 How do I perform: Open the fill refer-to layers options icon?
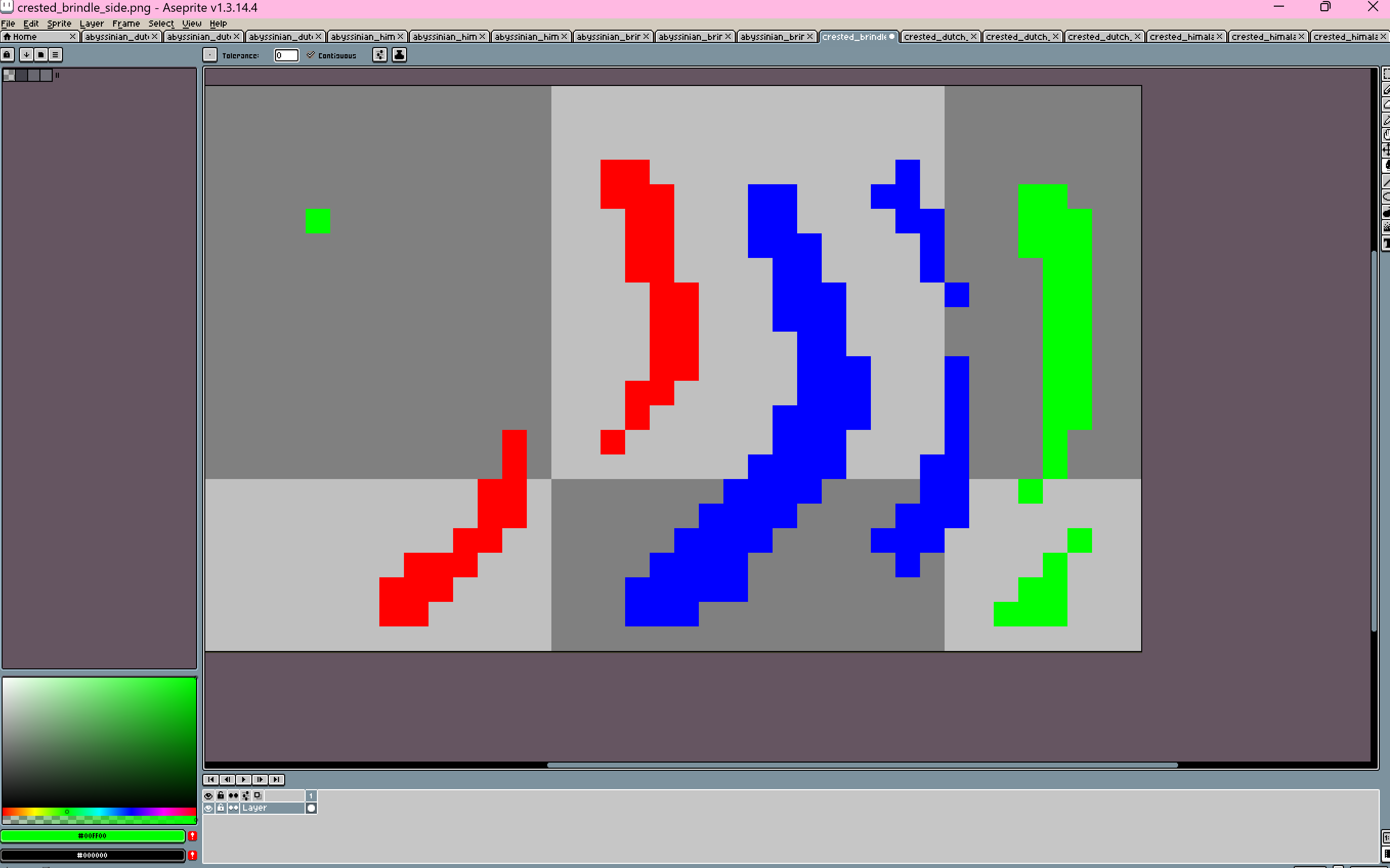click(380, 55)
